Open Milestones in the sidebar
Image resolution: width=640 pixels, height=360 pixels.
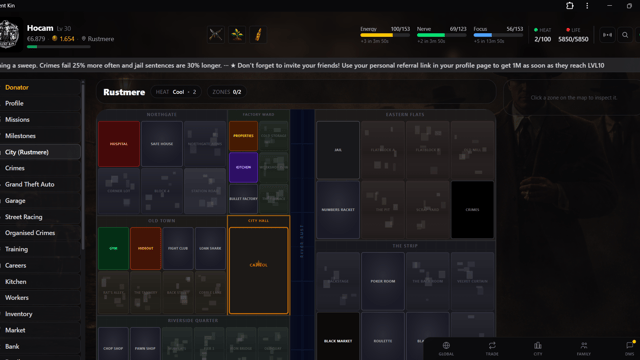[40, 136]
